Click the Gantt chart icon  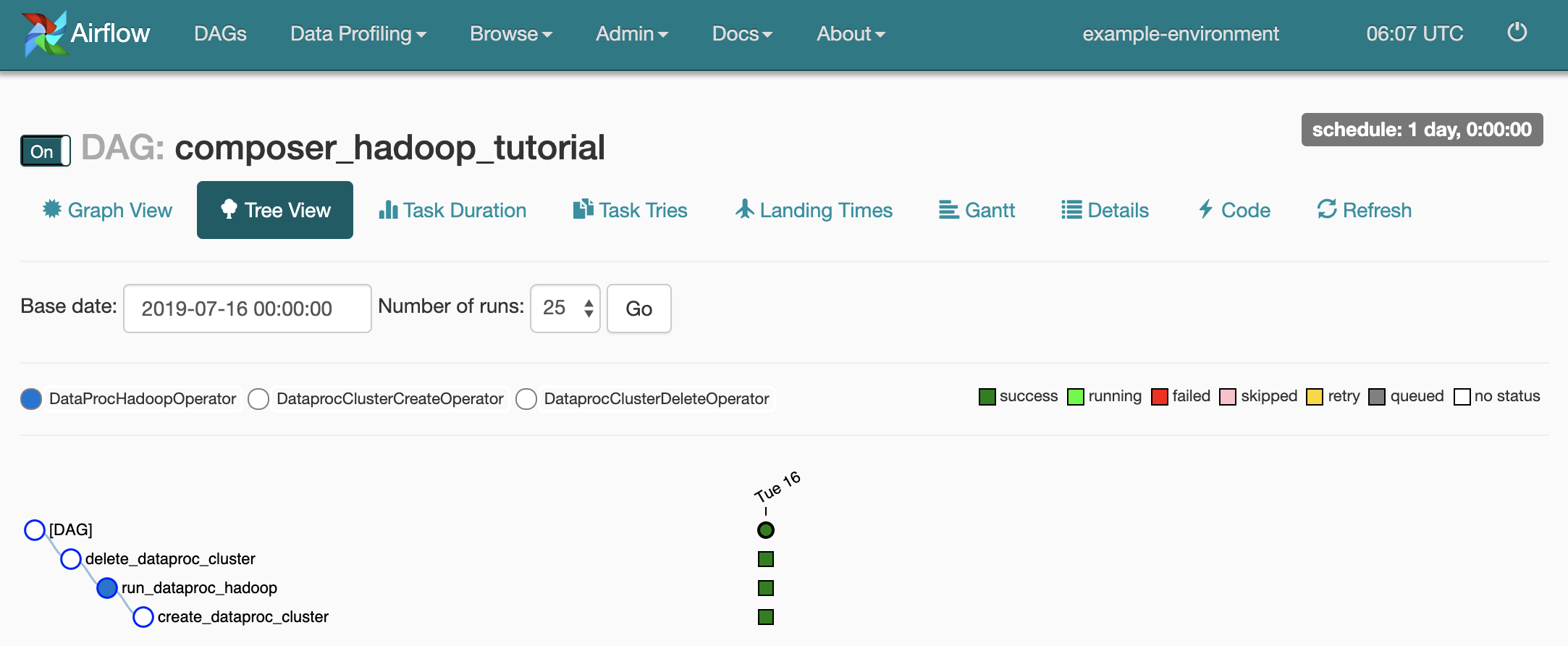point(948,210)
